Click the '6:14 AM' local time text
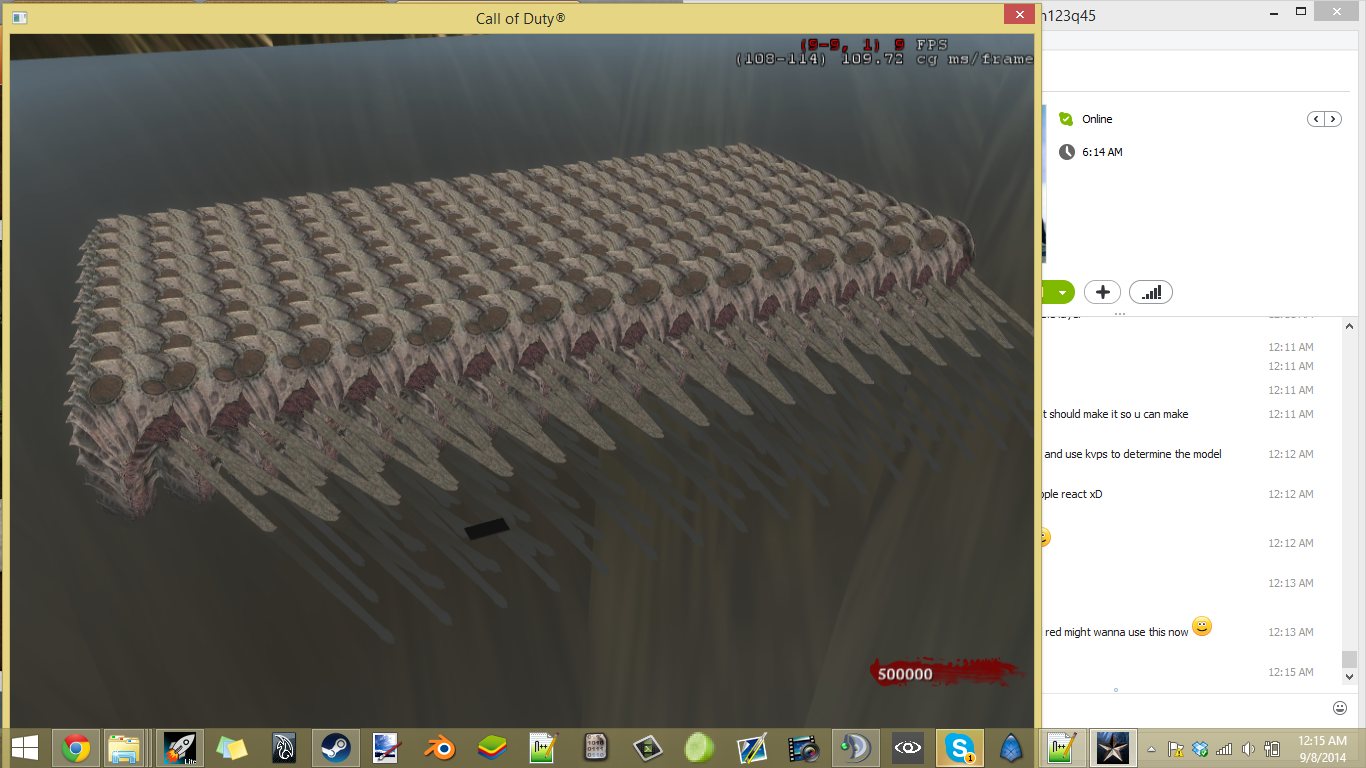This screenshot has width=1366, height=768. (x=1102, y=152)
